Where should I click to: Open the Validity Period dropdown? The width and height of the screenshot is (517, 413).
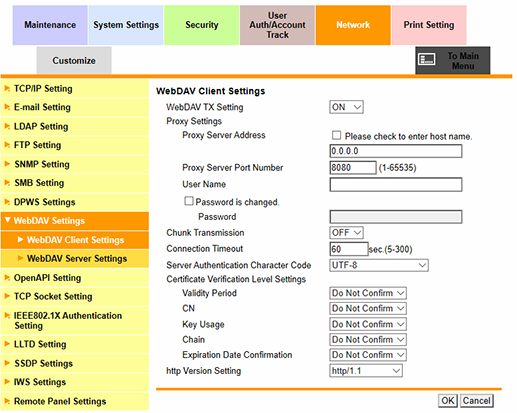coord(368,293)
